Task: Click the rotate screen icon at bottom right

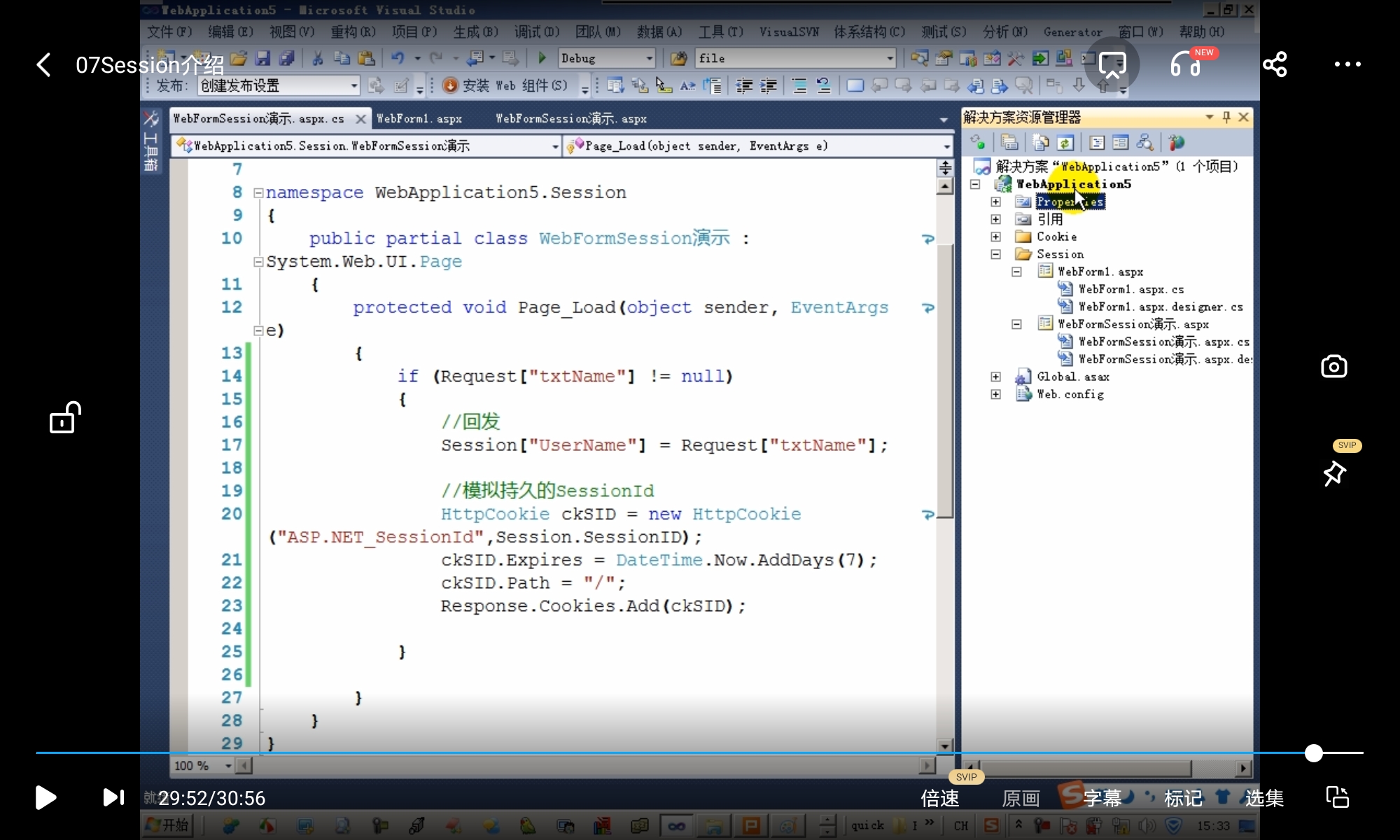Action: [1337, 797]
